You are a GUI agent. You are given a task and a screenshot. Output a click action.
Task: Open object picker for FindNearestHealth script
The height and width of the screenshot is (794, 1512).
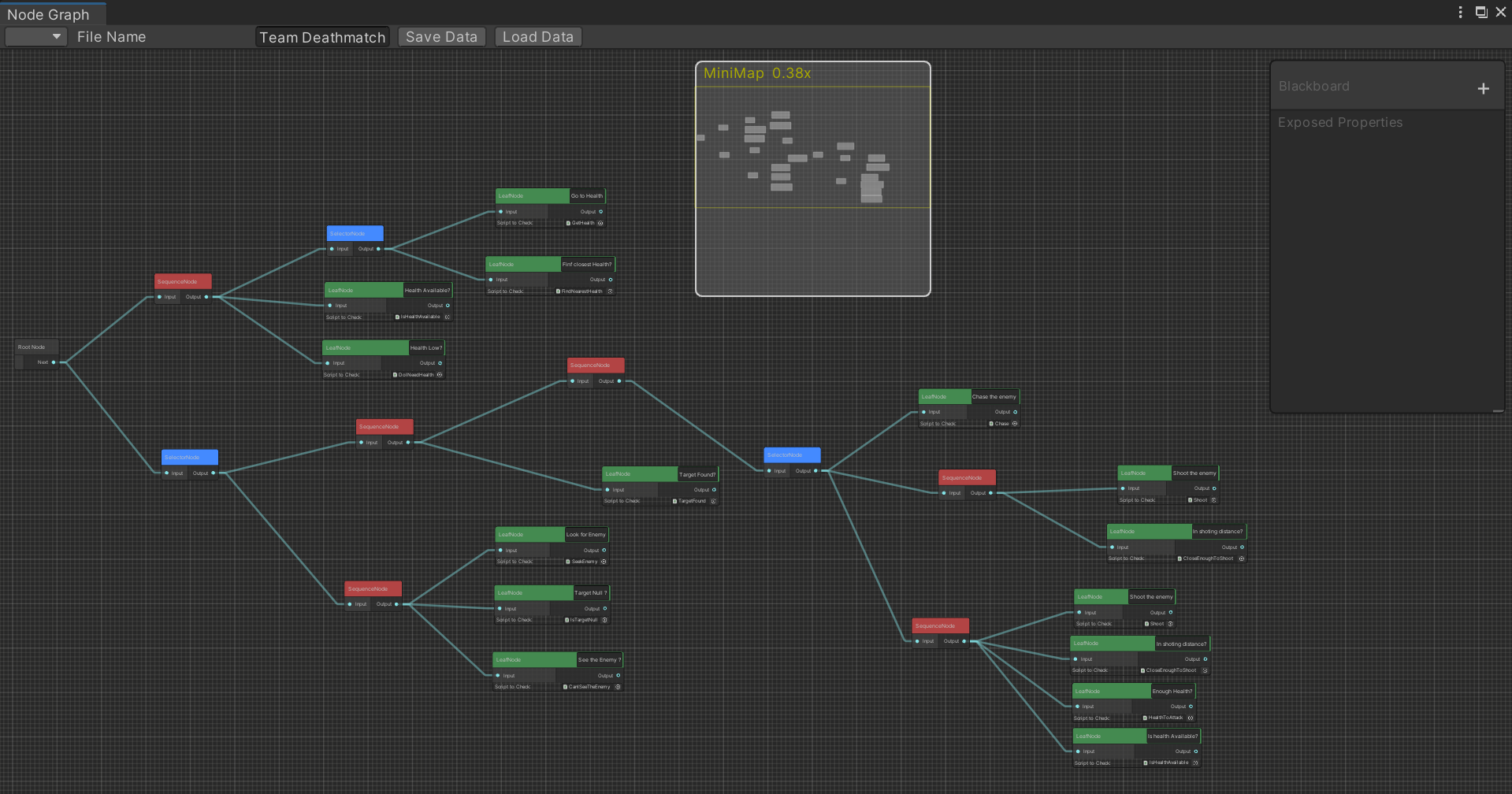[610, 291]
